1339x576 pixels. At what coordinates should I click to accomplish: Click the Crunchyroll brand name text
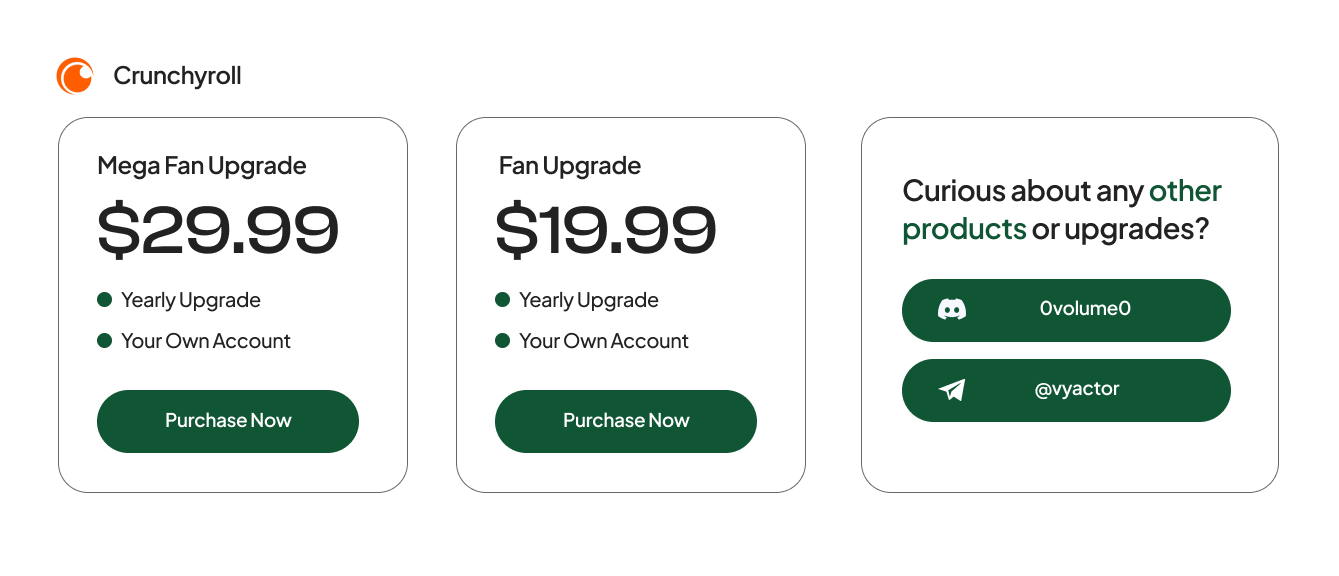point(177,76)
